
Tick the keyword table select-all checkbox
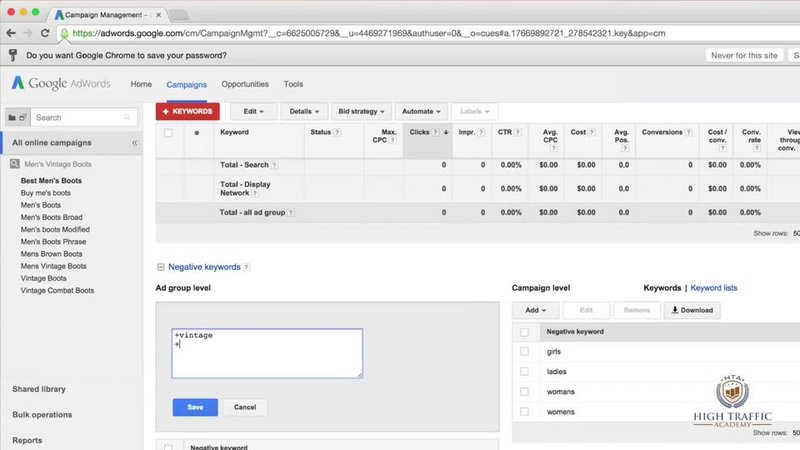(168, 133)
